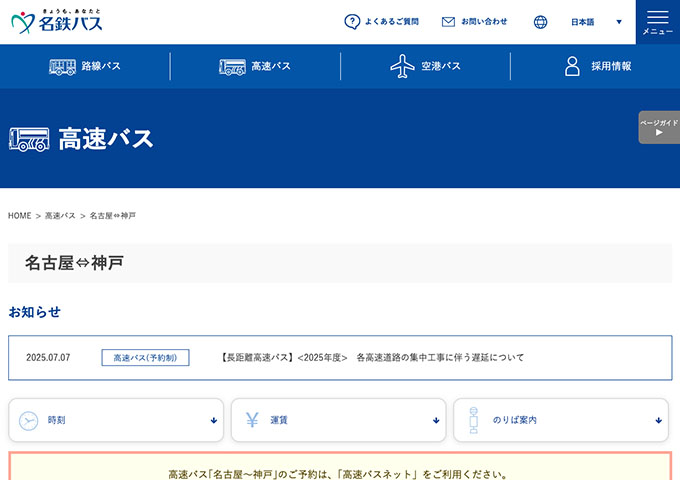Click the airplane airport bus icon
Screen dimensions: 680x480
(x=402, y=66)
